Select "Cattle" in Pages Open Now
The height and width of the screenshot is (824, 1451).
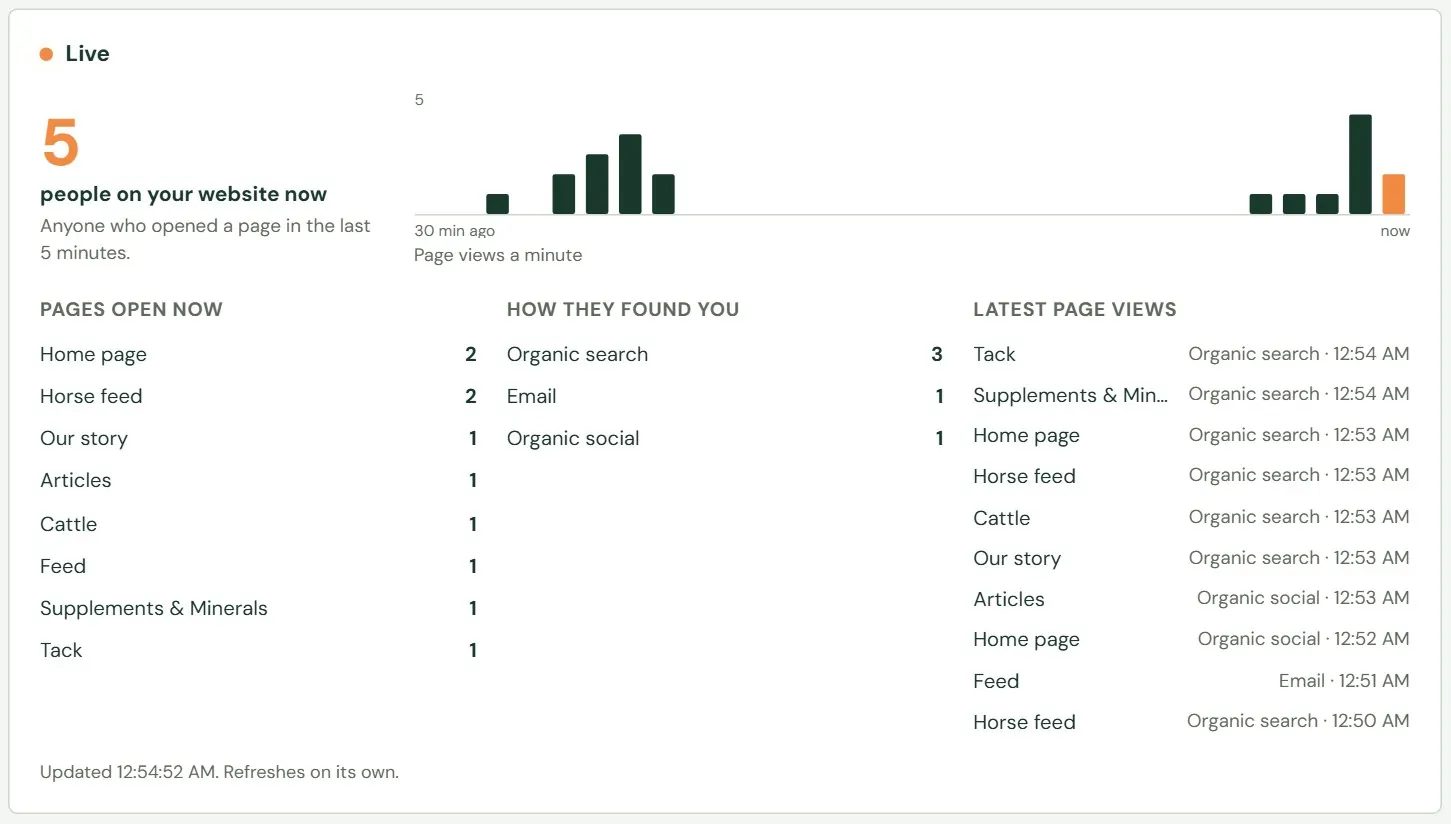(x=68, y=524)
